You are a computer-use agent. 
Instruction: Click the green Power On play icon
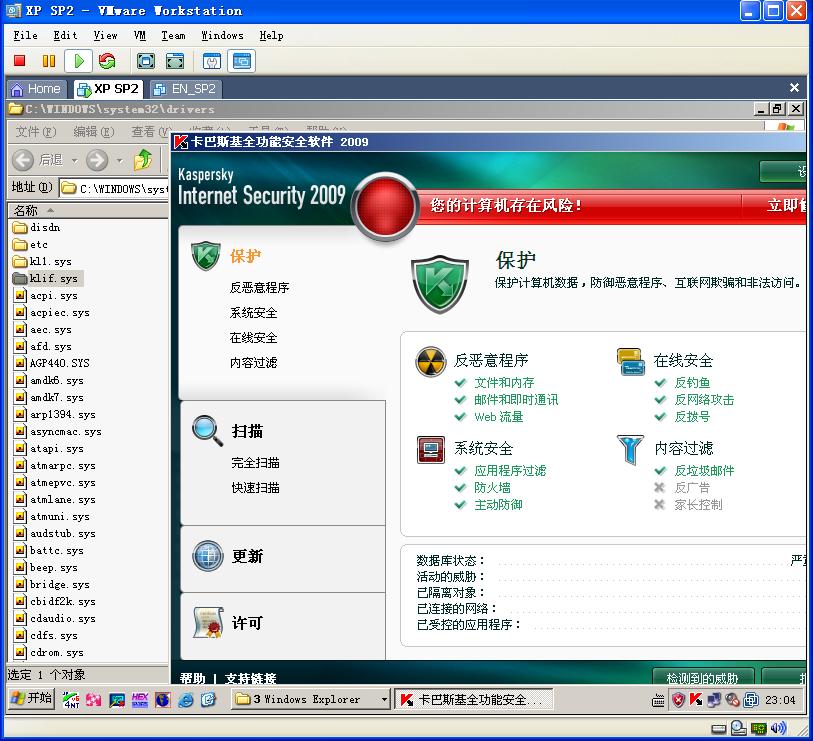pyautogui.click(x=79, y=61)
